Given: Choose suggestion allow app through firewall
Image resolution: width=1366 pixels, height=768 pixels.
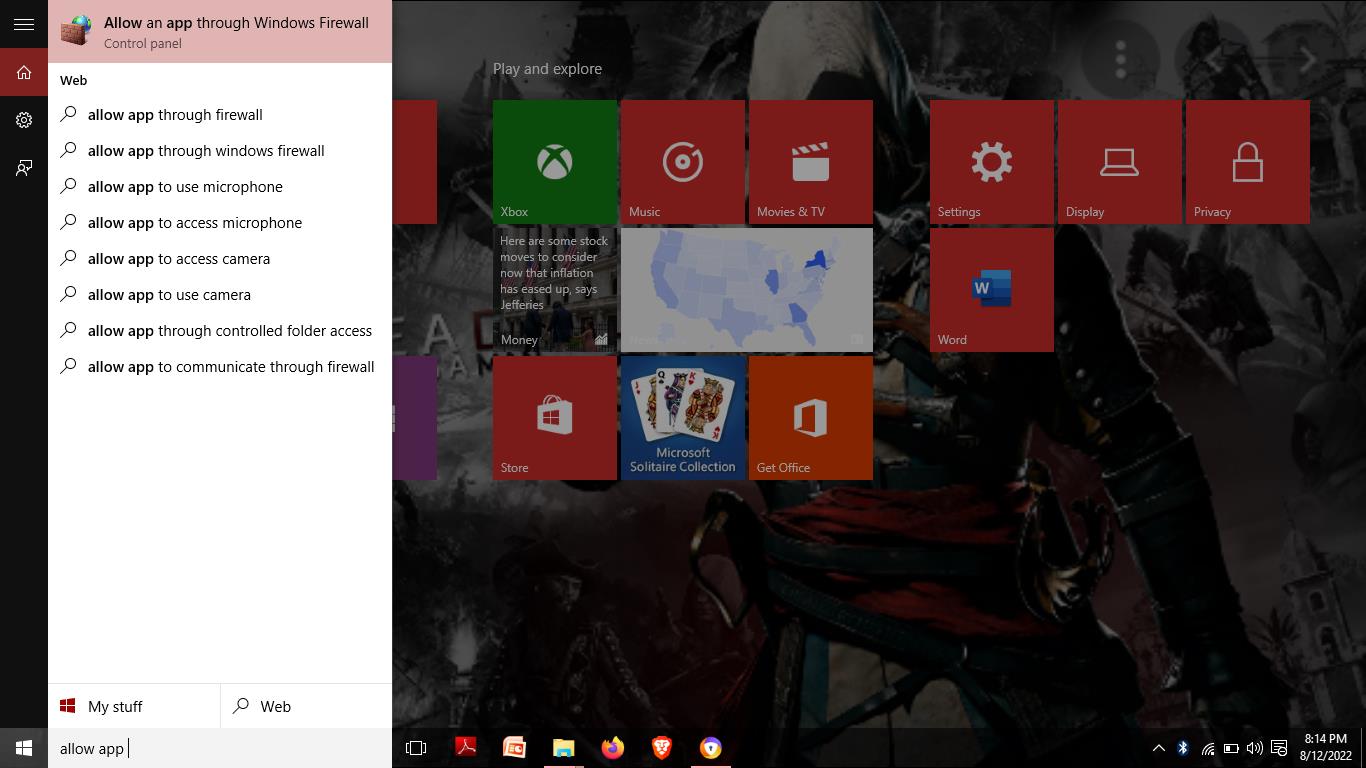Looking at the screenshot, I should (x=220, y=115).
